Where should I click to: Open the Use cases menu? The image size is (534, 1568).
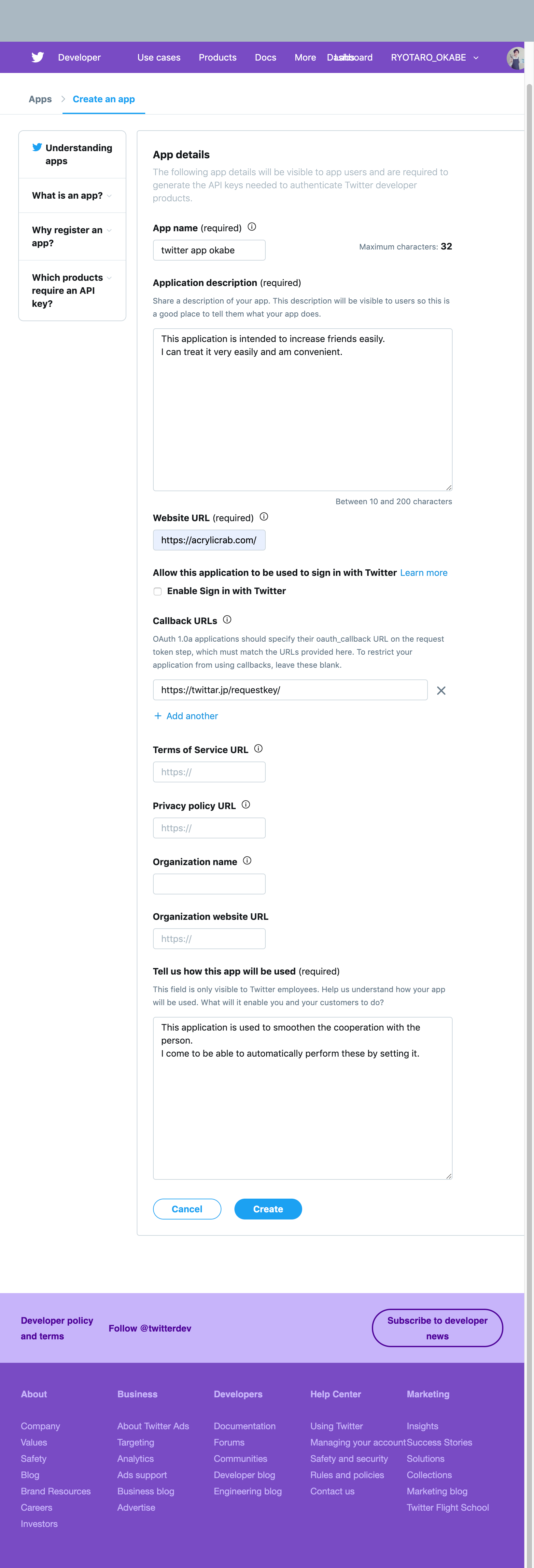[x=159, y=57]
